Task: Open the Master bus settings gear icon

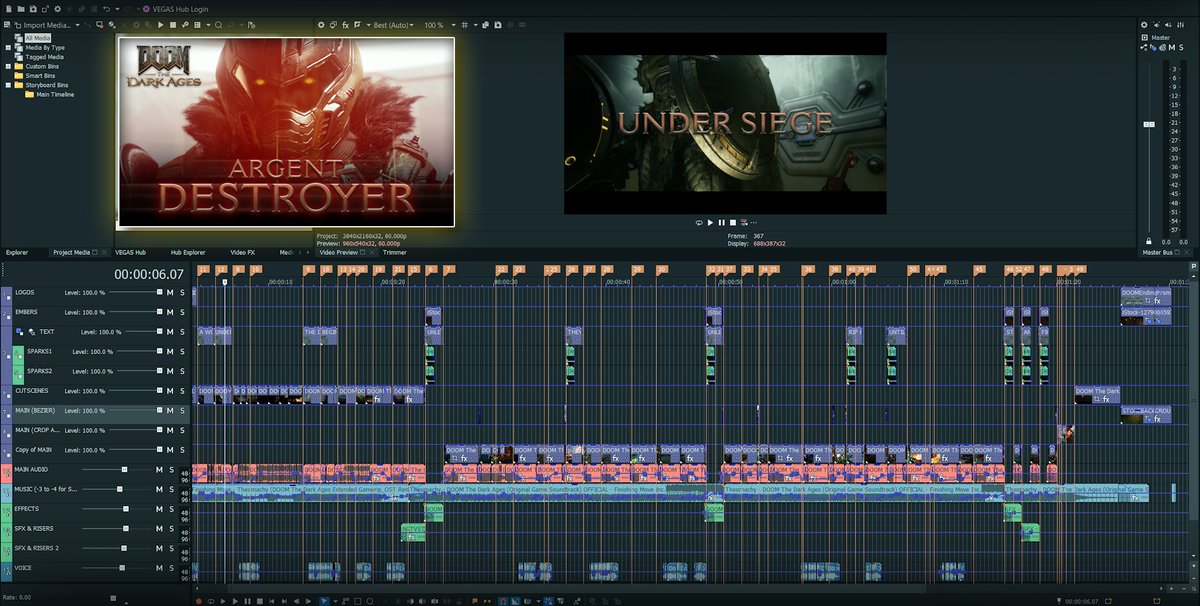Action: 1146,24
